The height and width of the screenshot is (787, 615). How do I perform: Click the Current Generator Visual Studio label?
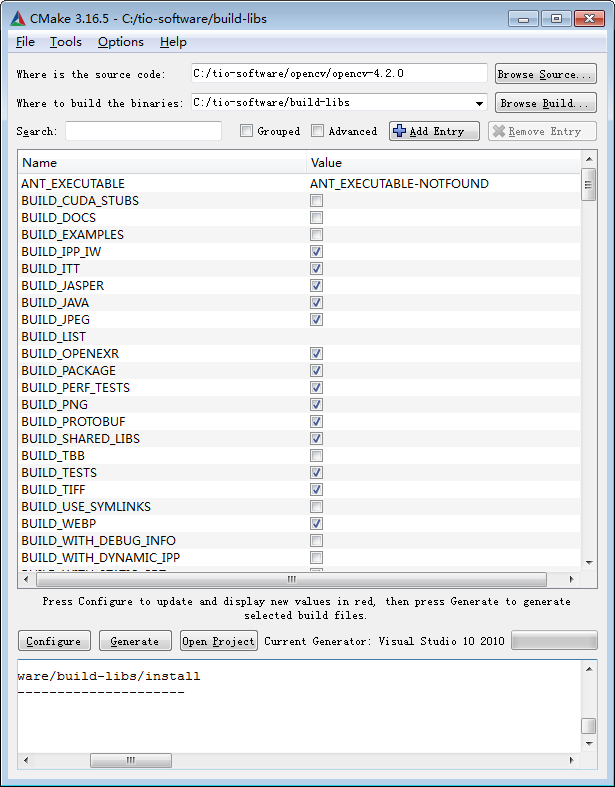384,641
